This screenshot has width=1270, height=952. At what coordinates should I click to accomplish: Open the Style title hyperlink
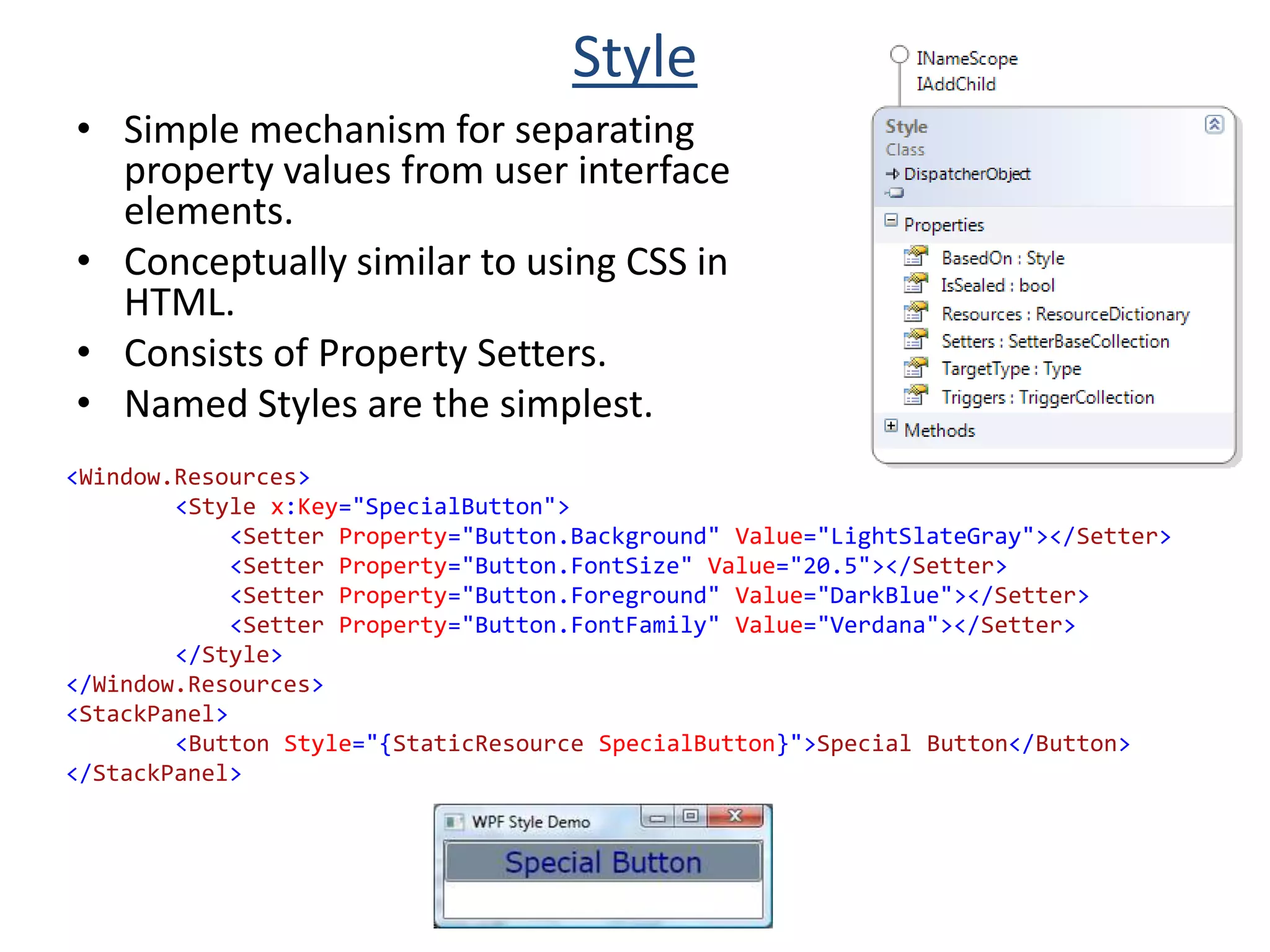pyautogui.click(x=634, y=58)
